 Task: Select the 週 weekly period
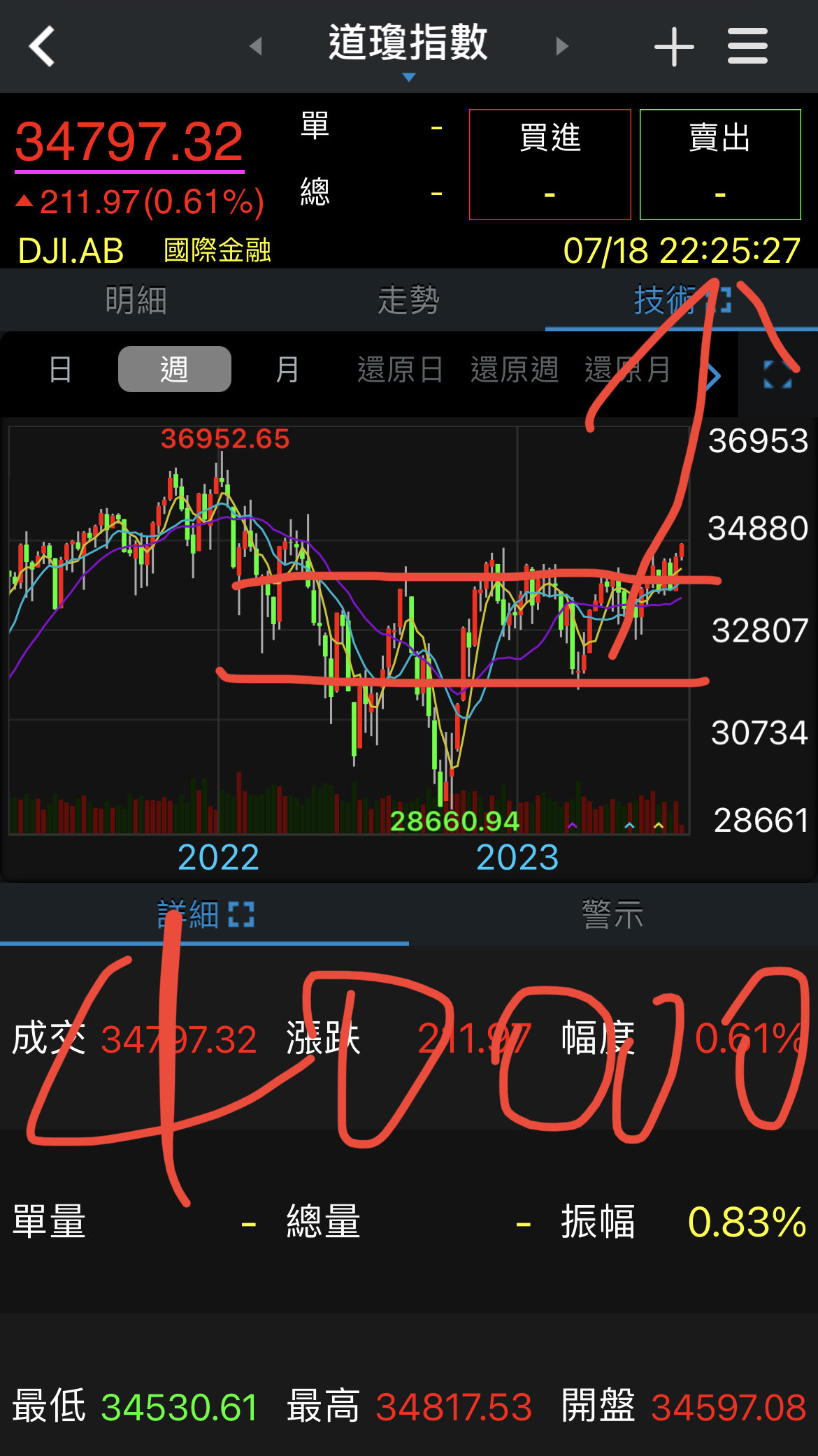coord(175,369)
